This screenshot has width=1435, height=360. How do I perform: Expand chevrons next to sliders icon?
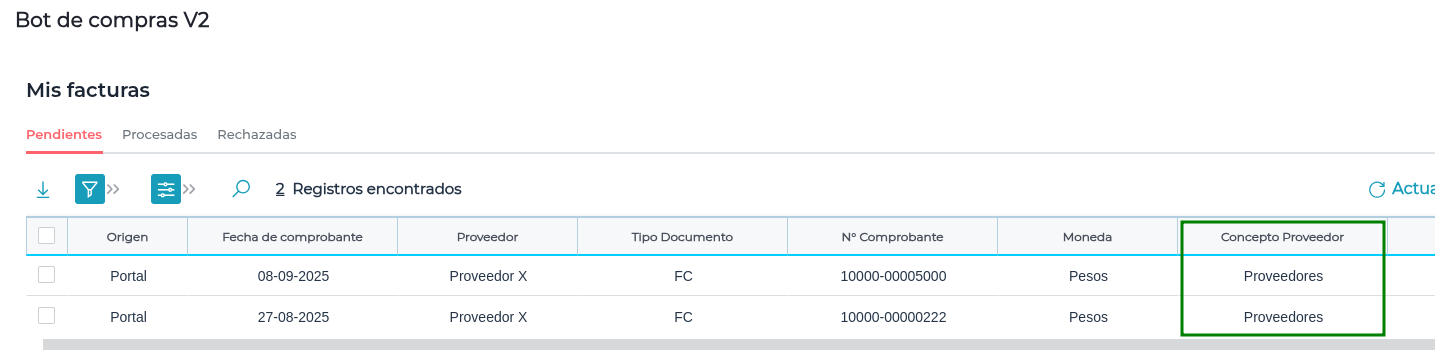click(x=190, y=189)
